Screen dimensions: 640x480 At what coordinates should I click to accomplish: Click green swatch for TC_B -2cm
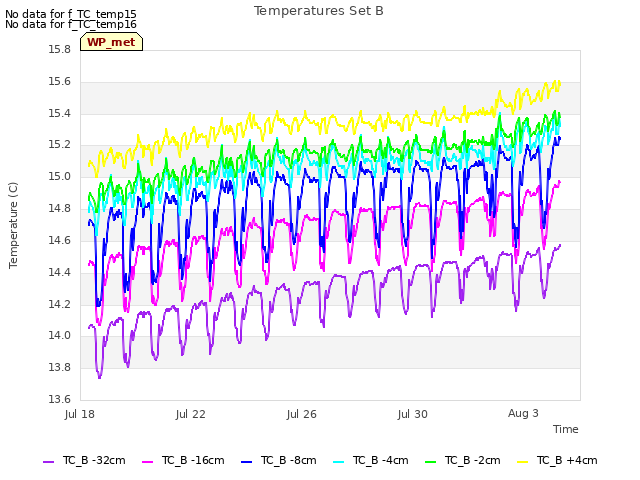point(430,461)
